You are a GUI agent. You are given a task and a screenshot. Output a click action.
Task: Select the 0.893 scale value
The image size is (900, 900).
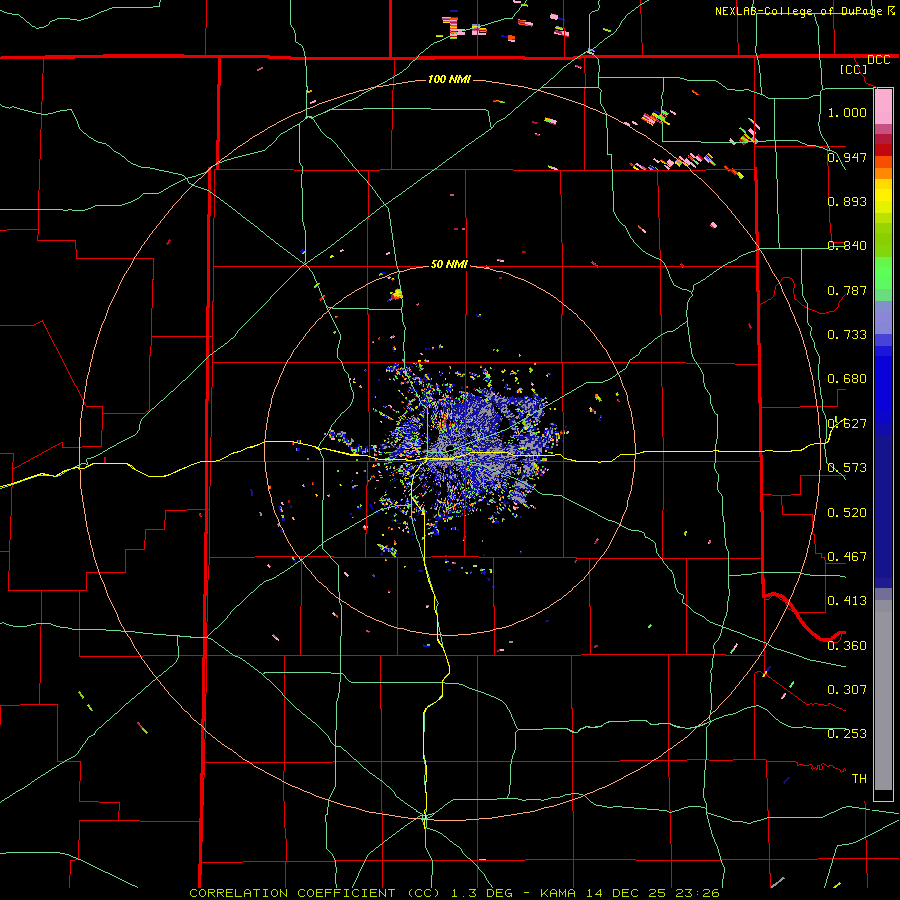847,201
